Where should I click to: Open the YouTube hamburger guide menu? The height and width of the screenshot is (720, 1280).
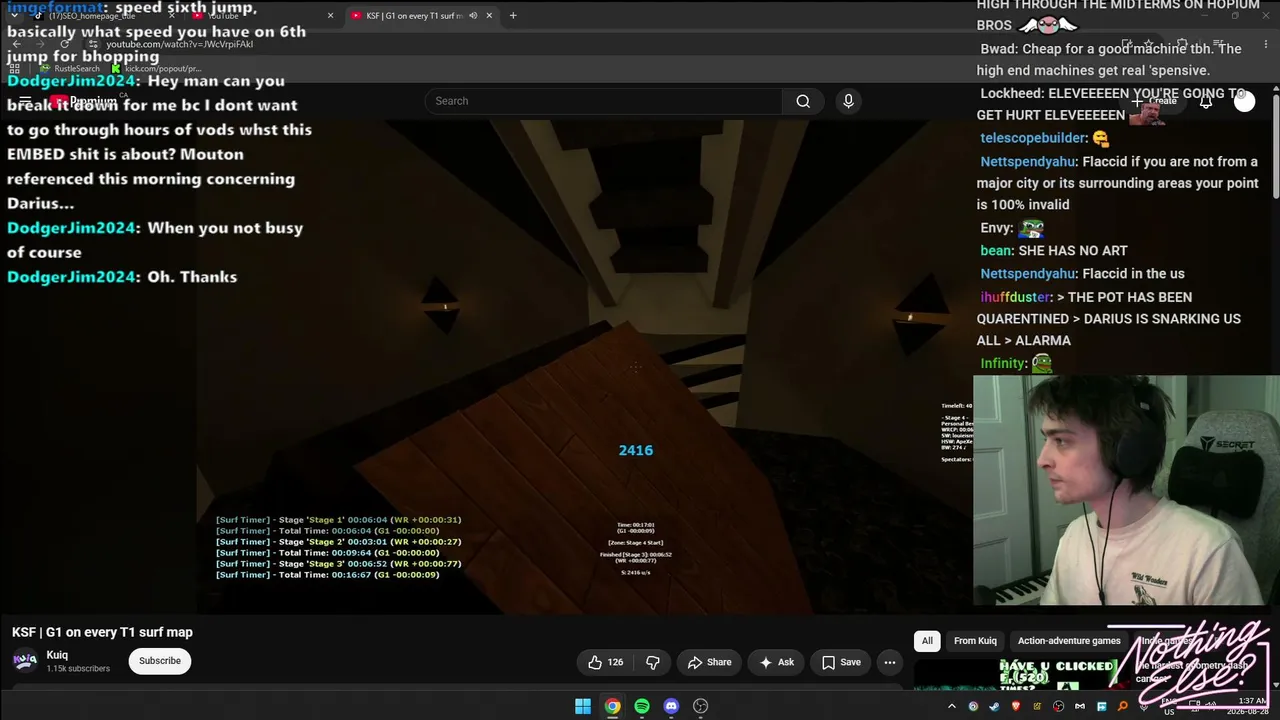click(25, 101)
